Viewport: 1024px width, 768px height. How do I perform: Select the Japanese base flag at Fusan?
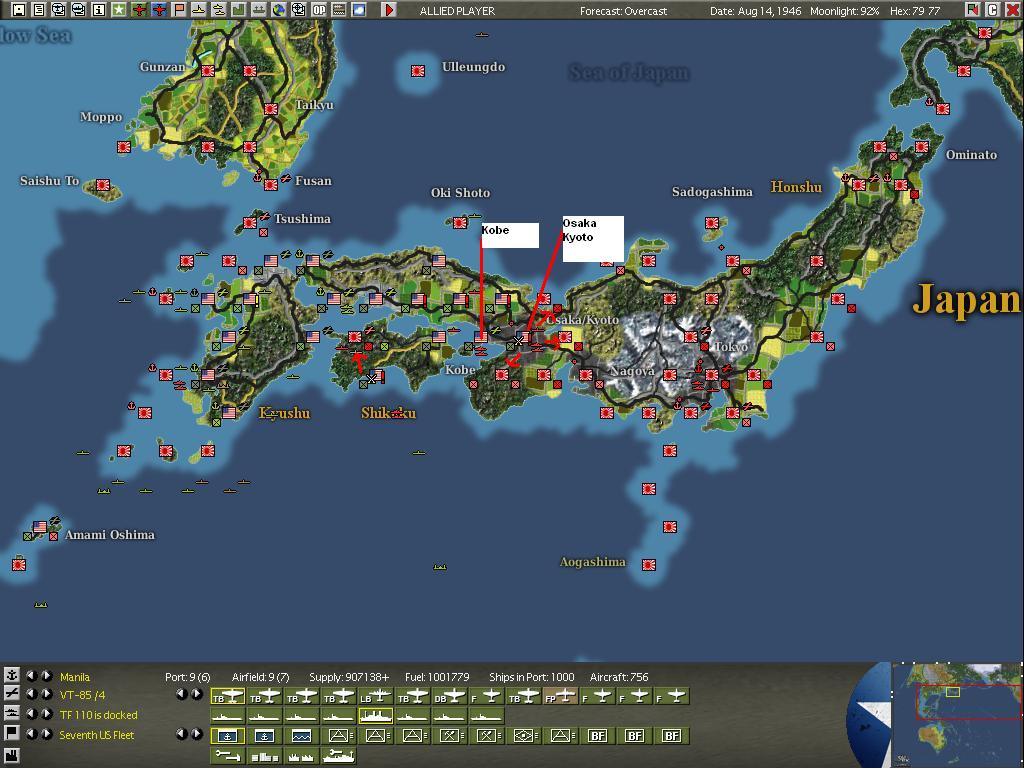pyautogui.click(x=270, y=185)
